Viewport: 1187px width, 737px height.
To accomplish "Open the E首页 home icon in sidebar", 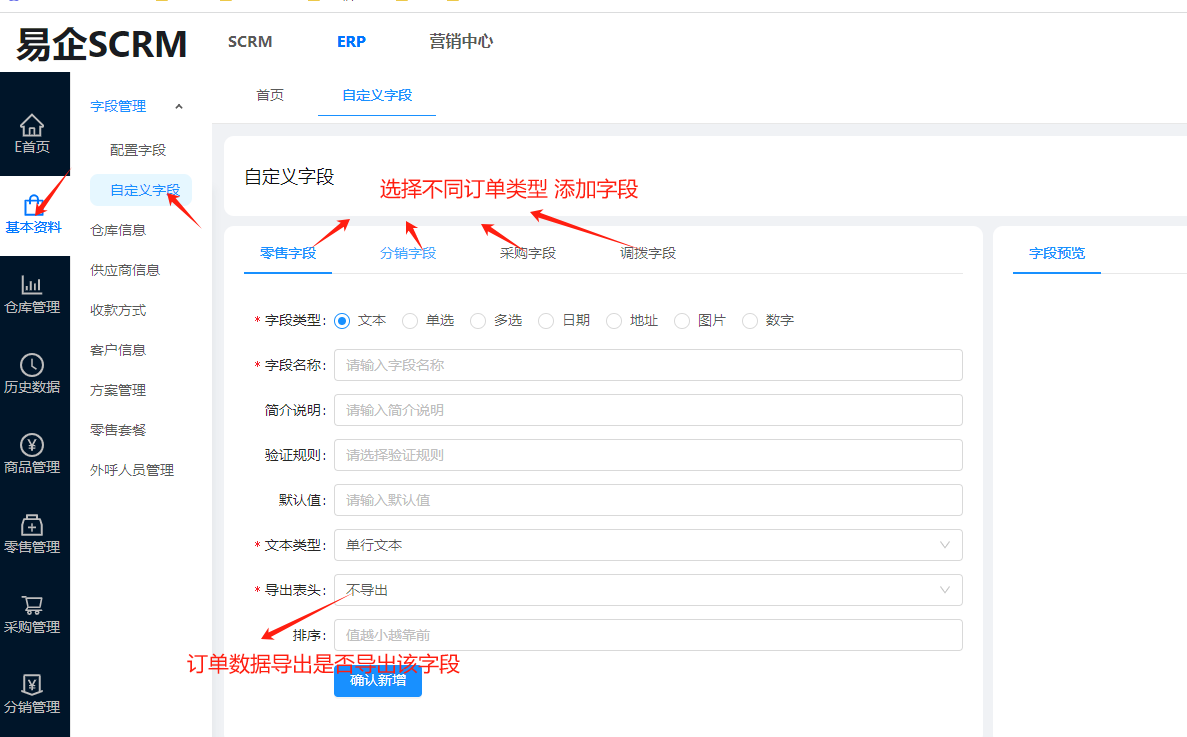I will tap(32, 125).
